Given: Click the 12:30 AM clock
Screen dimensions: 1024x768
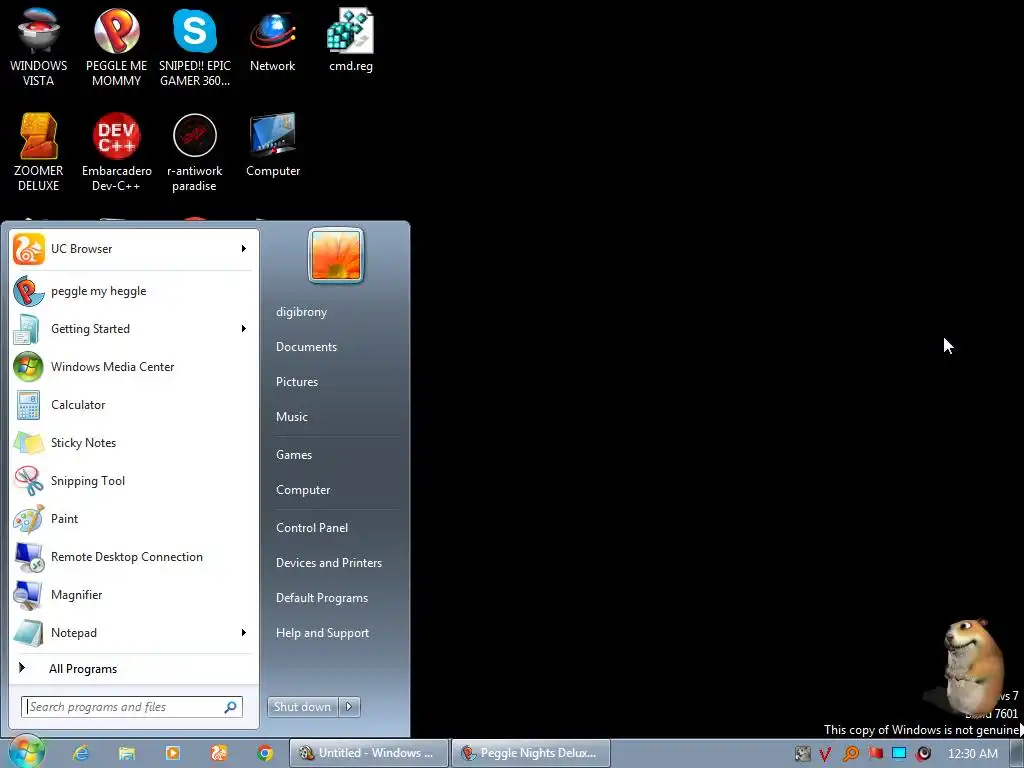Looking at the screenshot, I should tap(972, 754).
